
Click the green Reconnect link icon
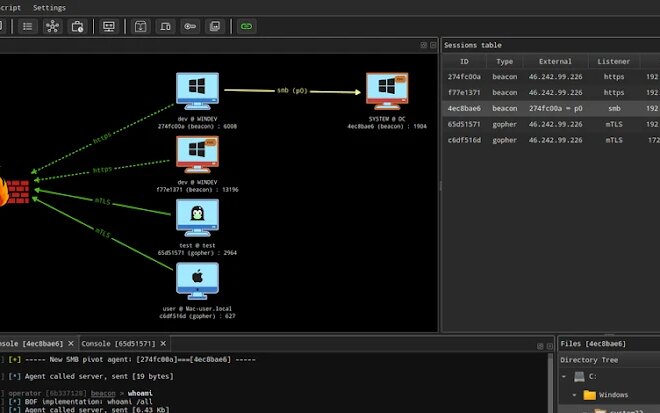(247, 27)
